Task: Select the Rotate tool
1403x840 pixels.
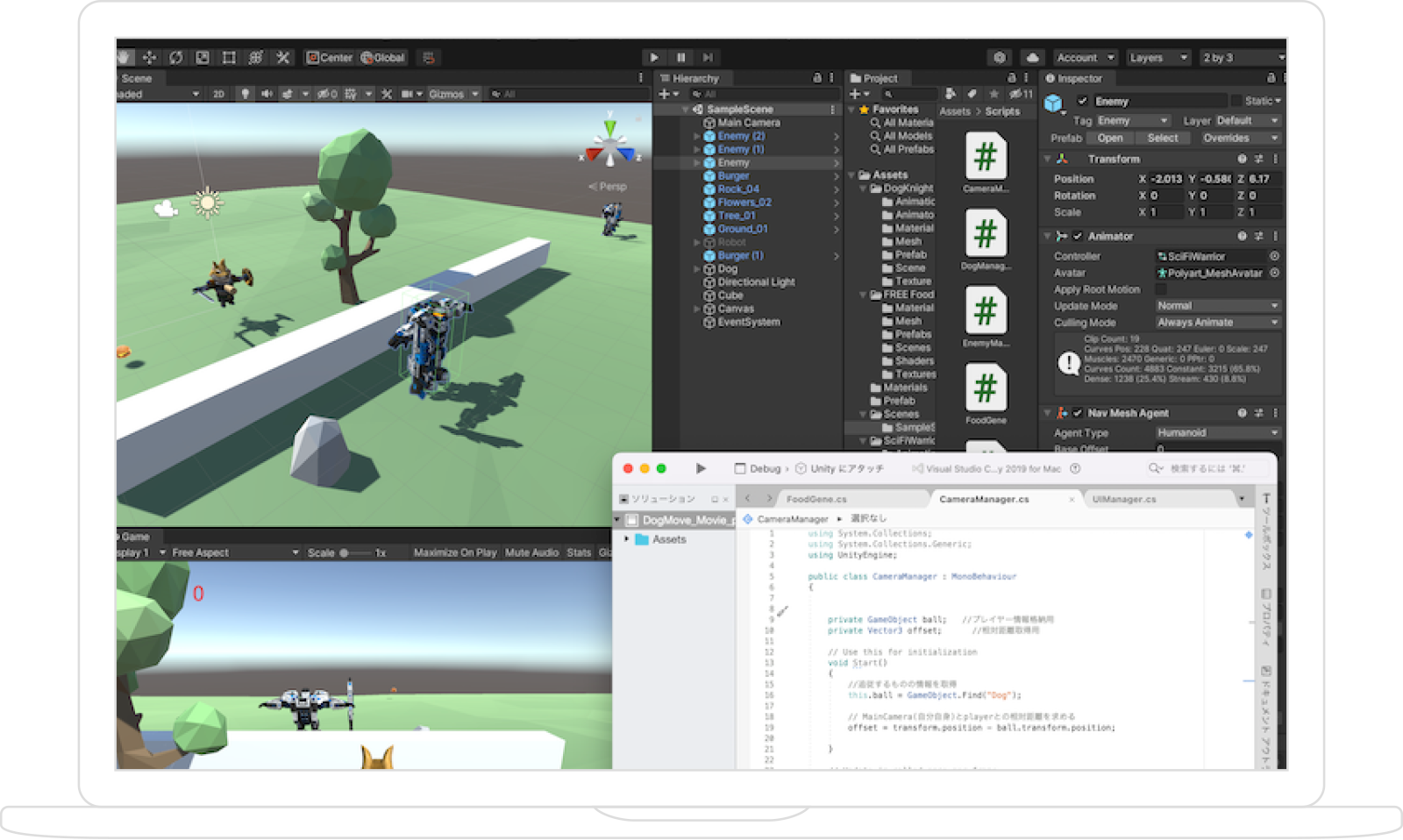Action: pyautogui.click(x=176, y=58)
